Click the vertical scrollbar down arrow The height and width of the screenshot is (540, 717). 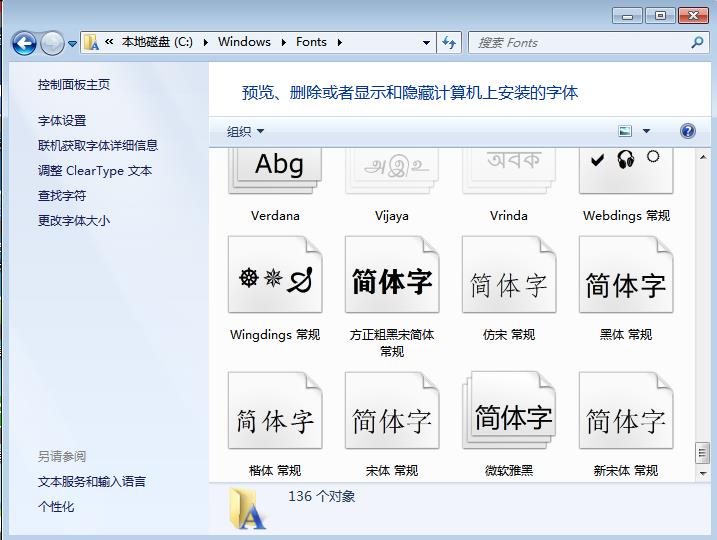coord(702,472)
